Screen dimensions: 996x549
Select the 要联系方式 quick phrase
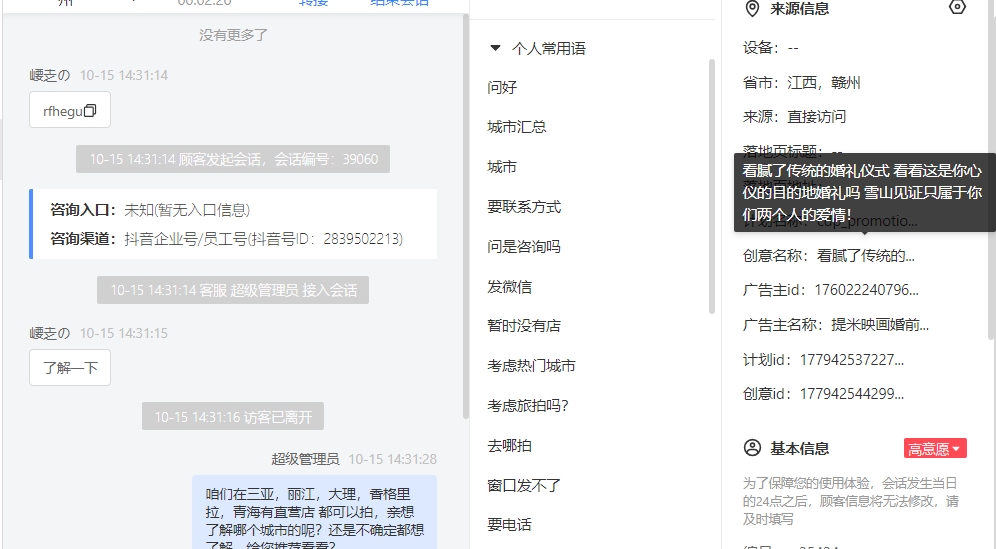tap(524, 207)
